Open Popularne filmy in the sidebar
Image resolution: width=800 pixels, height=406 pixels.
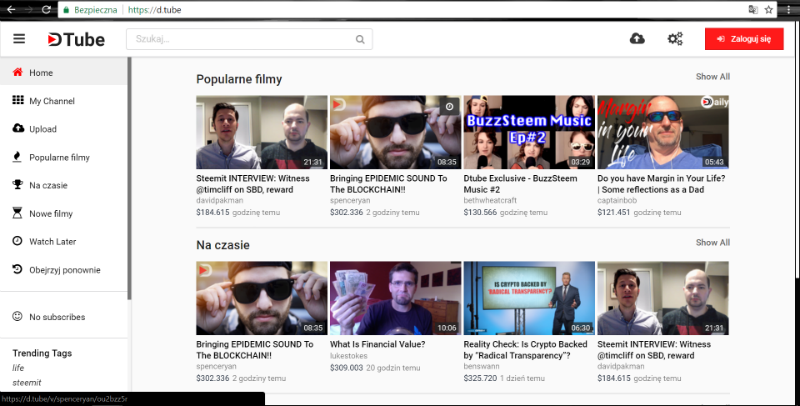click(x=64, y=157)
